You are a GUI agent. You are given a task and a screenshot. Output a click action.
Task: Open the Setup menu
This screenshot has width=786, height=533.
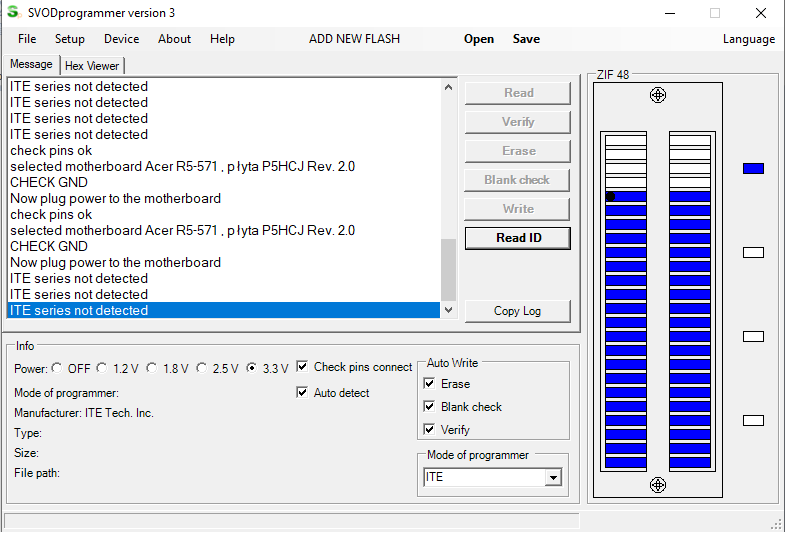click(x=70, y=39)
